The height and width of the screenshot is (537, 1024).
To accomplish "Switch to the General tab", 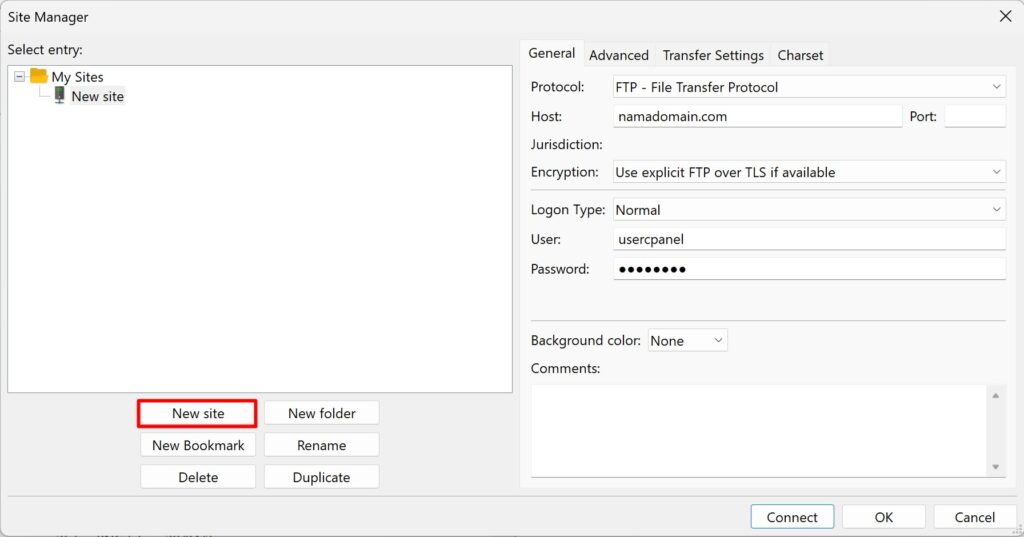I will pyautogui.click(x=552, y=54).
